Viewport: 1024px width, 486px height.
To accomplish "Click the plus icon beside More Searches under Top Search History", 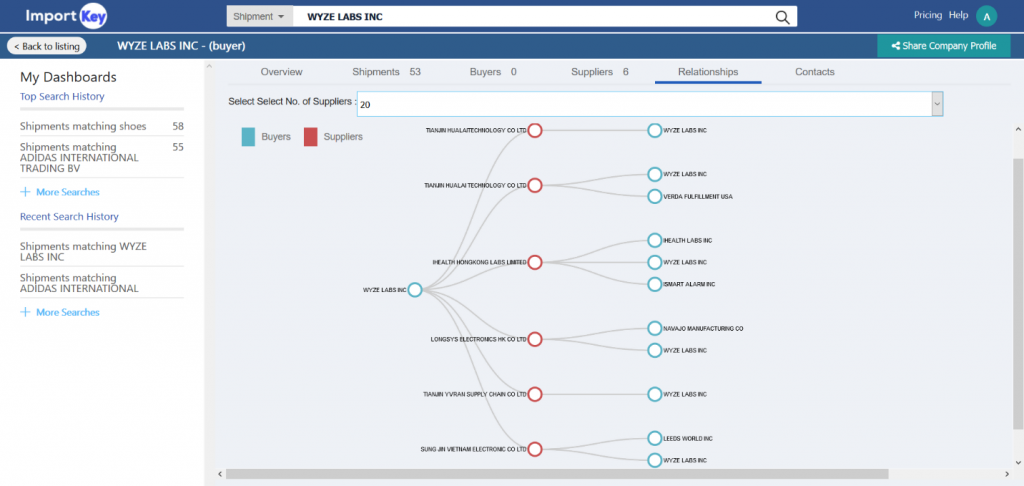I will [25, 192].
